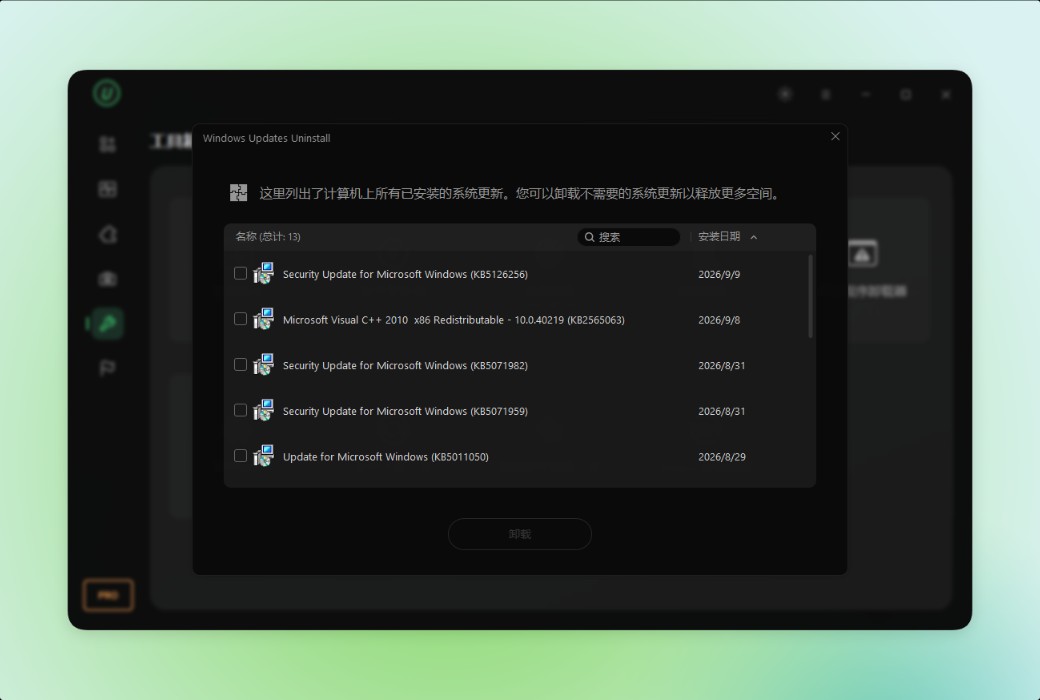Click the 卸载 uninstall button
Image resolution: width=1040 pixels, height=700 pixels.
520,534
